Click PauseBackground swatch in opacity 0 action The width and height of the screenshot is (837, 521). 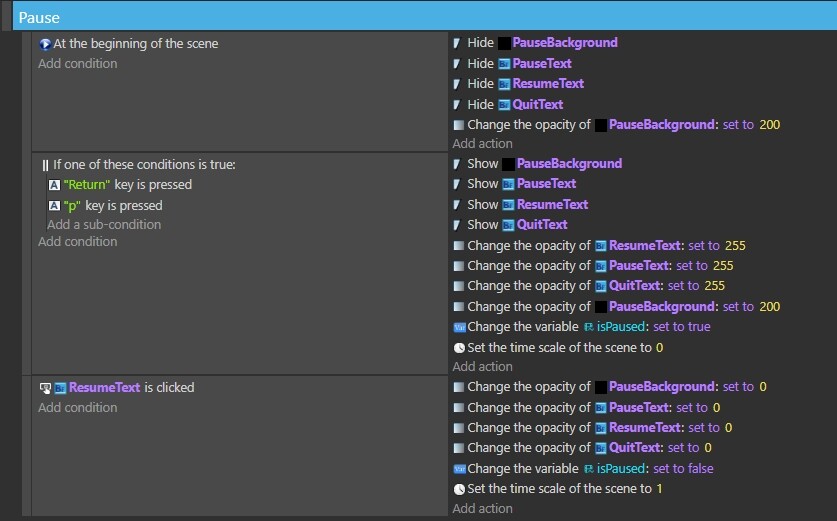(601, 388)
